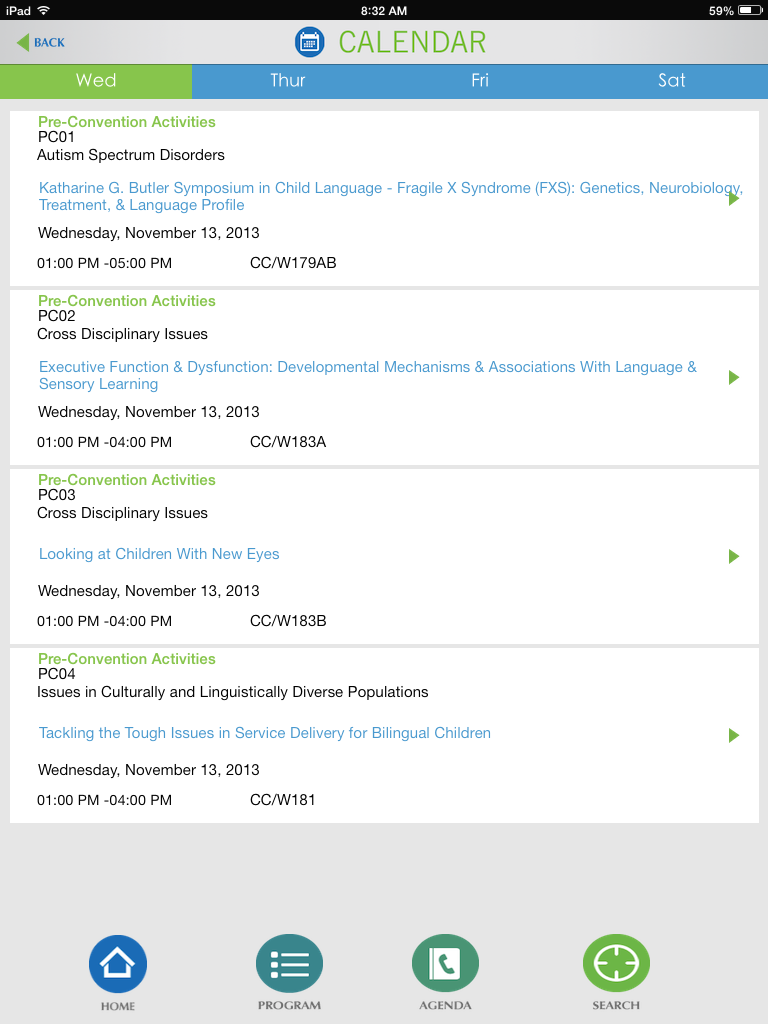This screenshot has height=1024, width=768.
Task: Click the blue calendar icon in the header
Action: pyautogui.click(x=310, y=42)
